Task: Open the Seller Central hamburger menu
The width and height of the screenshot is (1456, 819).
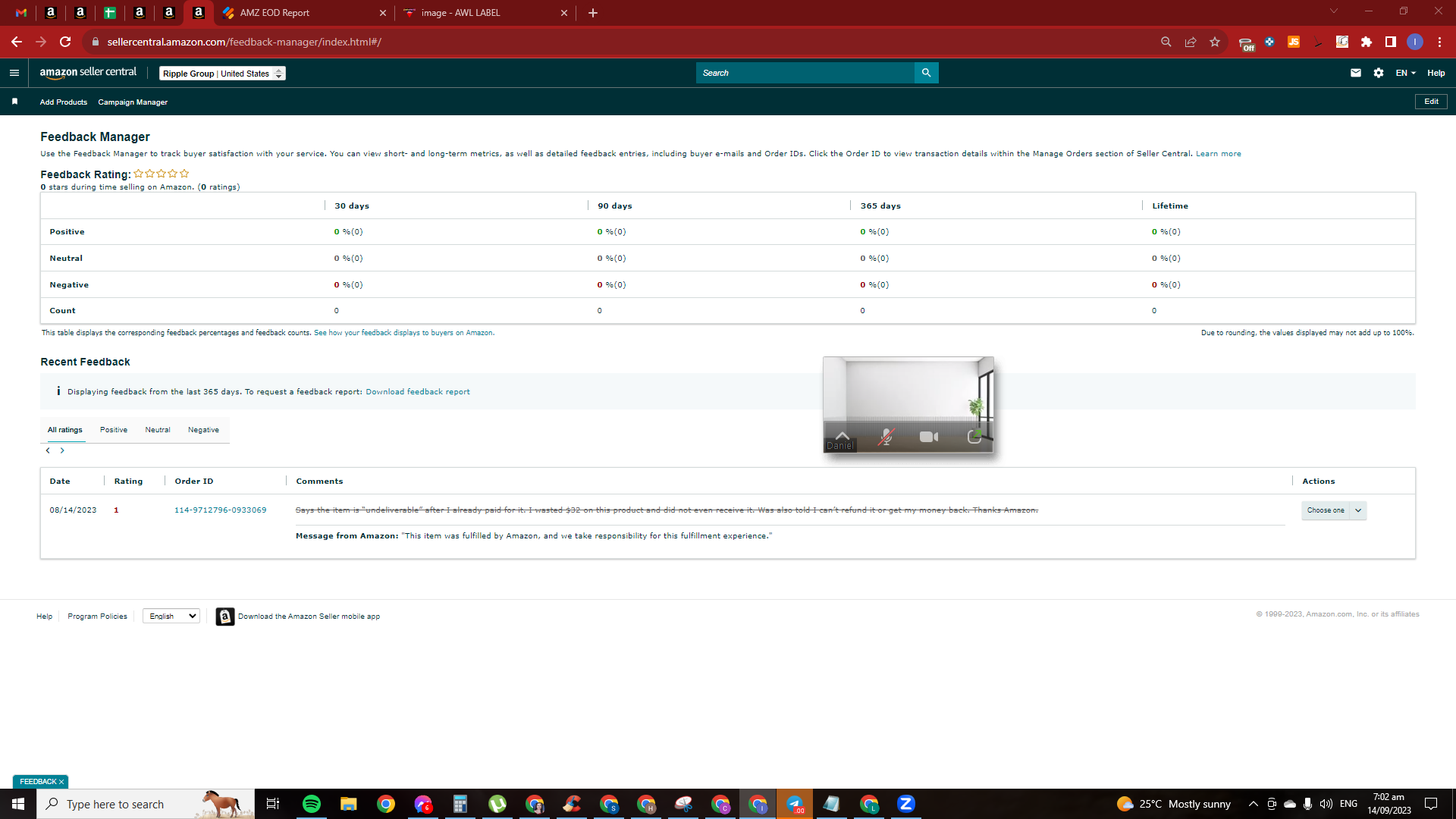Action: [14, 73]
